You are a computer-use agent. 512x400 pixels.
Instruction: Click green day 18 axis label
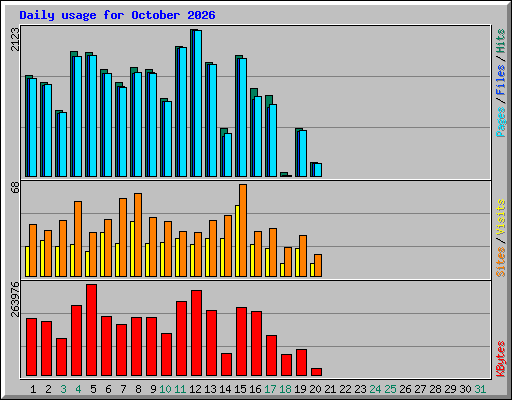click(x=285, y=389)
